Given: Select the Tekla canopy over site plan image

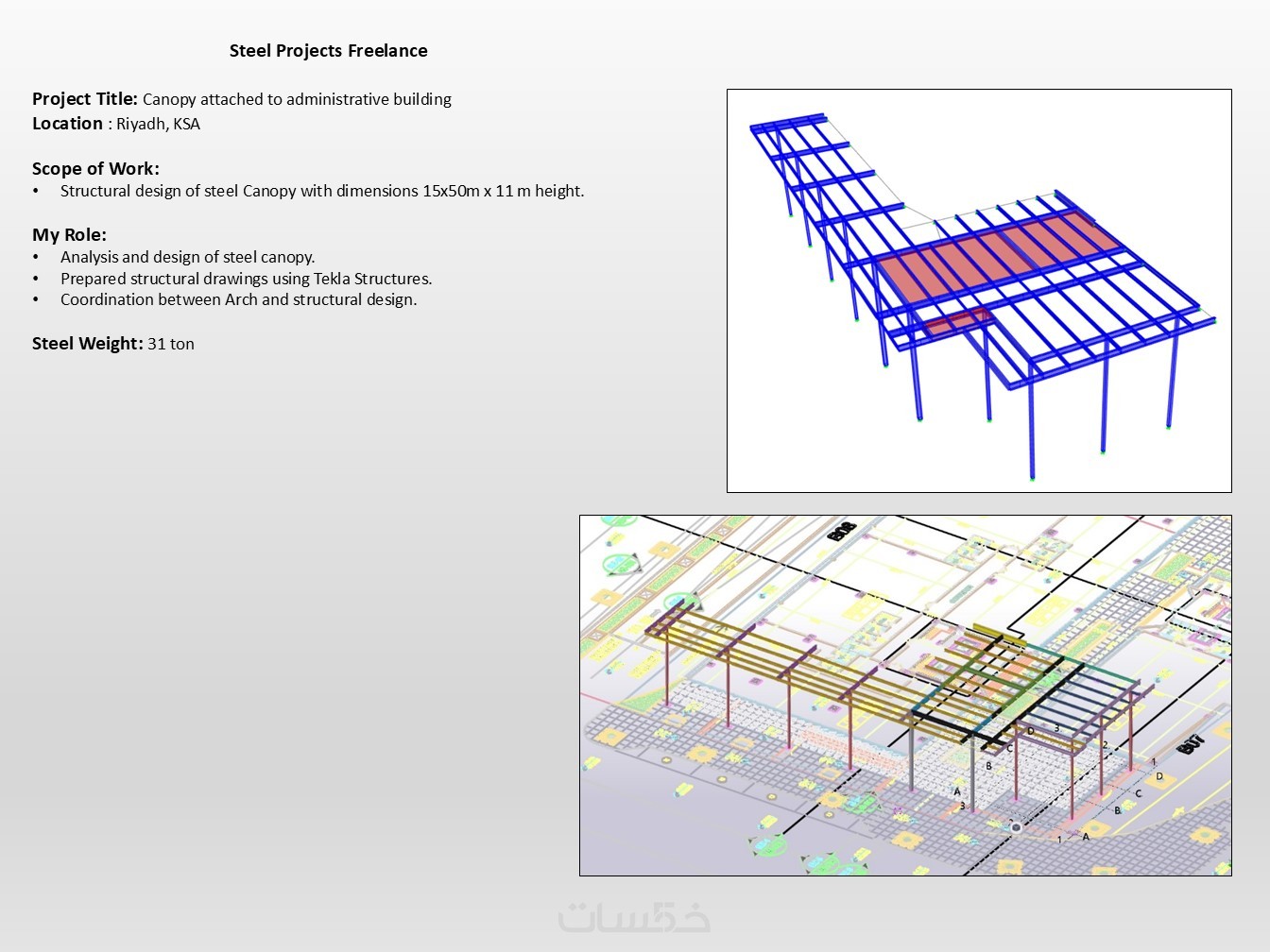Looking at the screenshot, I should (905, 695).
